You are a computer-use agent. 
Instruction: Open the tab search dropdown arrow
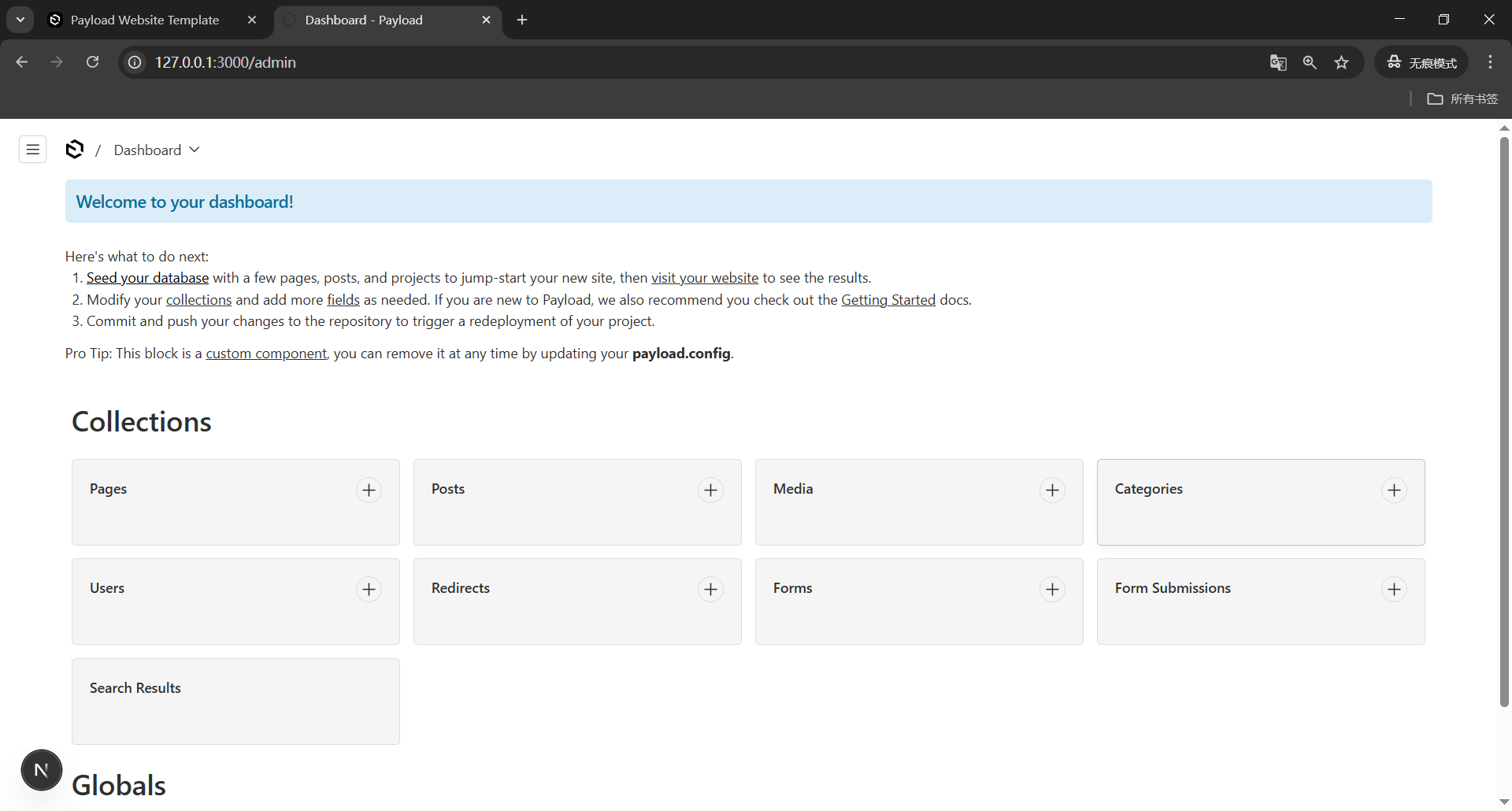click(20, 20)
